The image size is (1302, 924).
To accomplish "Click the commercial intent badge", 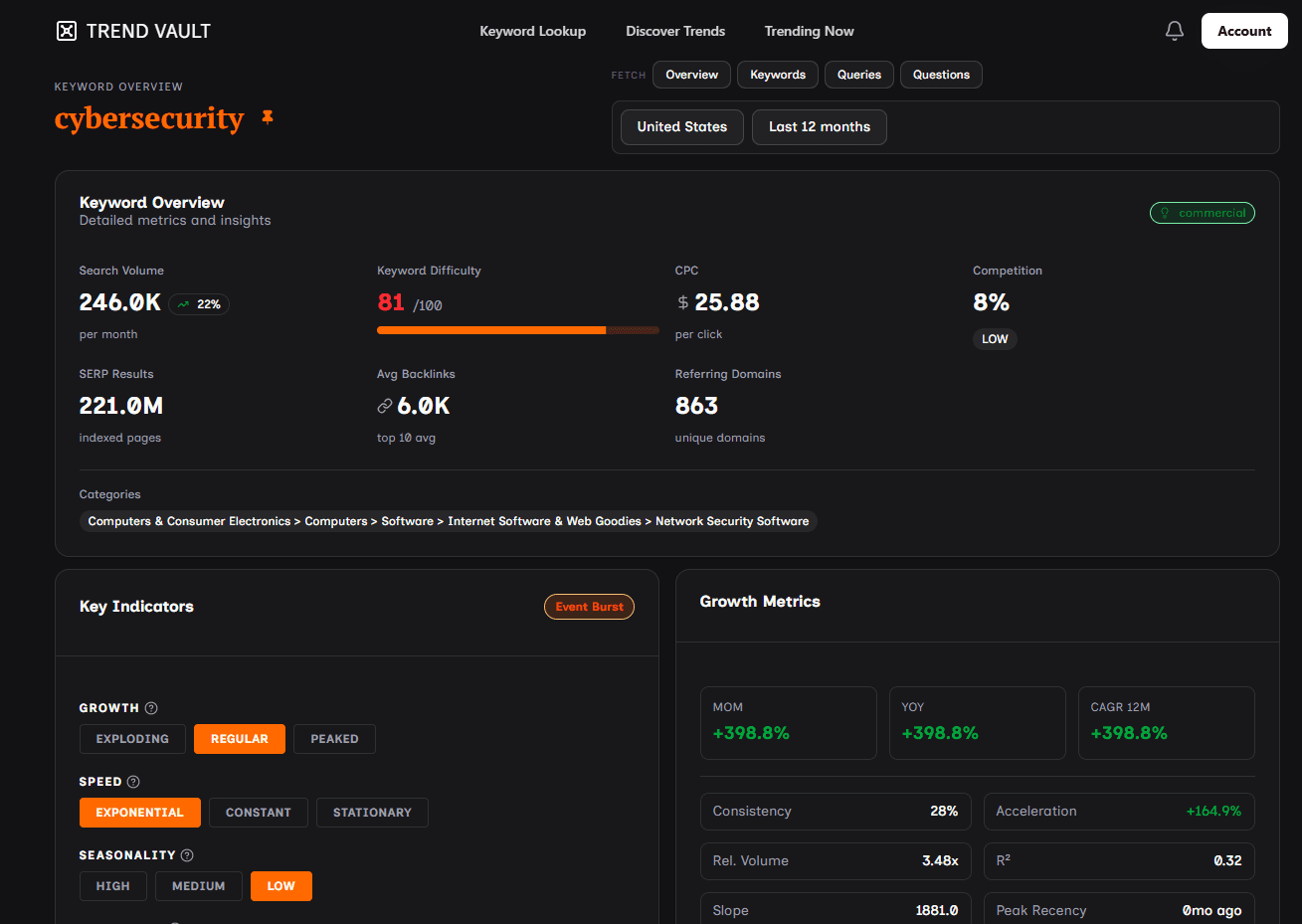I will [1203, 213].
